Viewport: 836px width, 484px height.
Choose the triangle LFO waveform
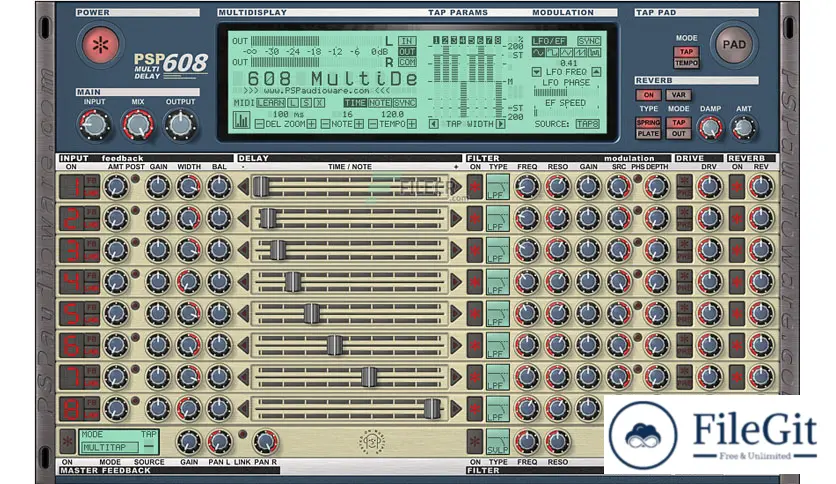(566, 53)
